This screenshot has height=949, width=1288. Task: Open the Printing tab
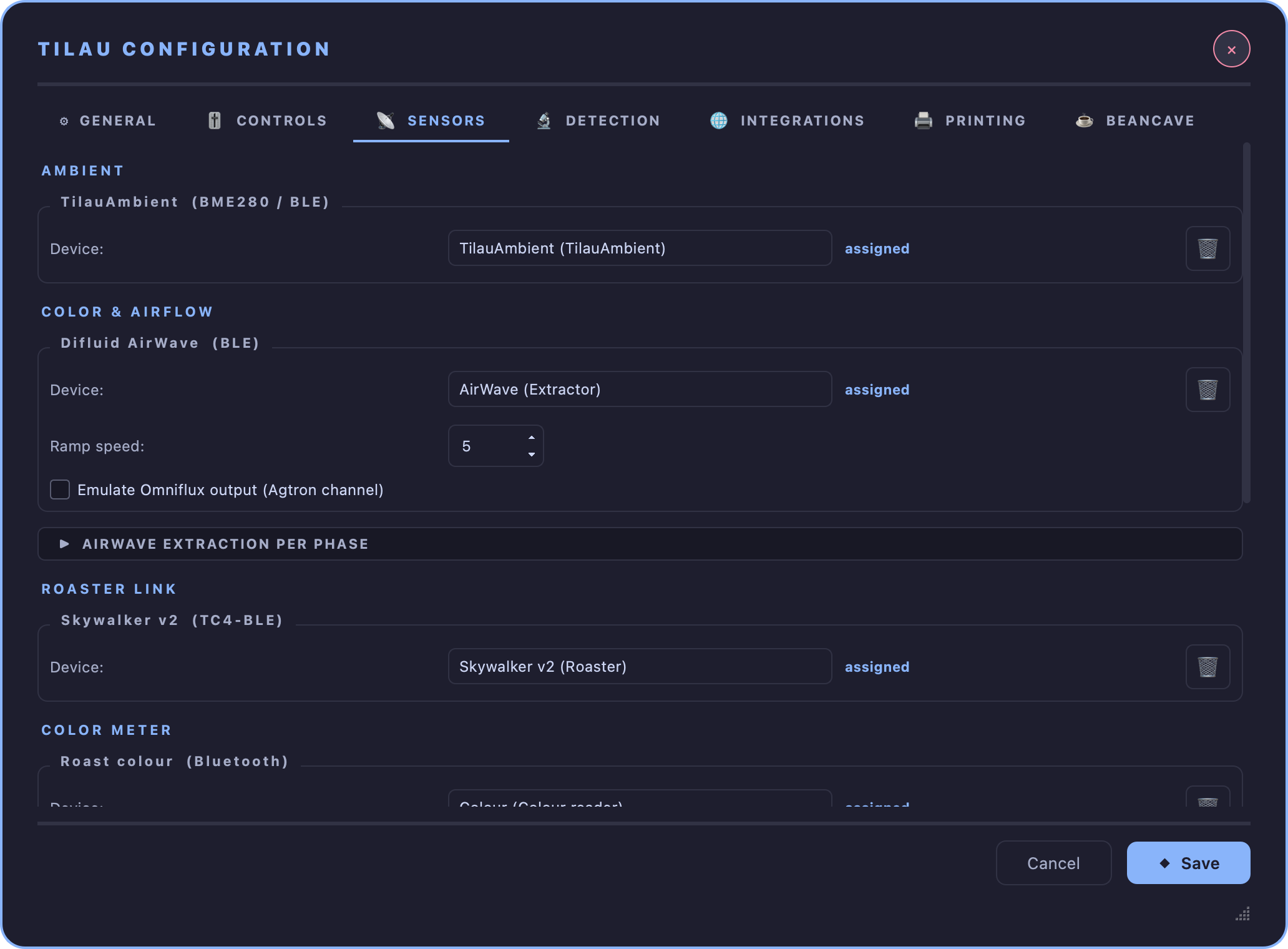pos(970,120)
